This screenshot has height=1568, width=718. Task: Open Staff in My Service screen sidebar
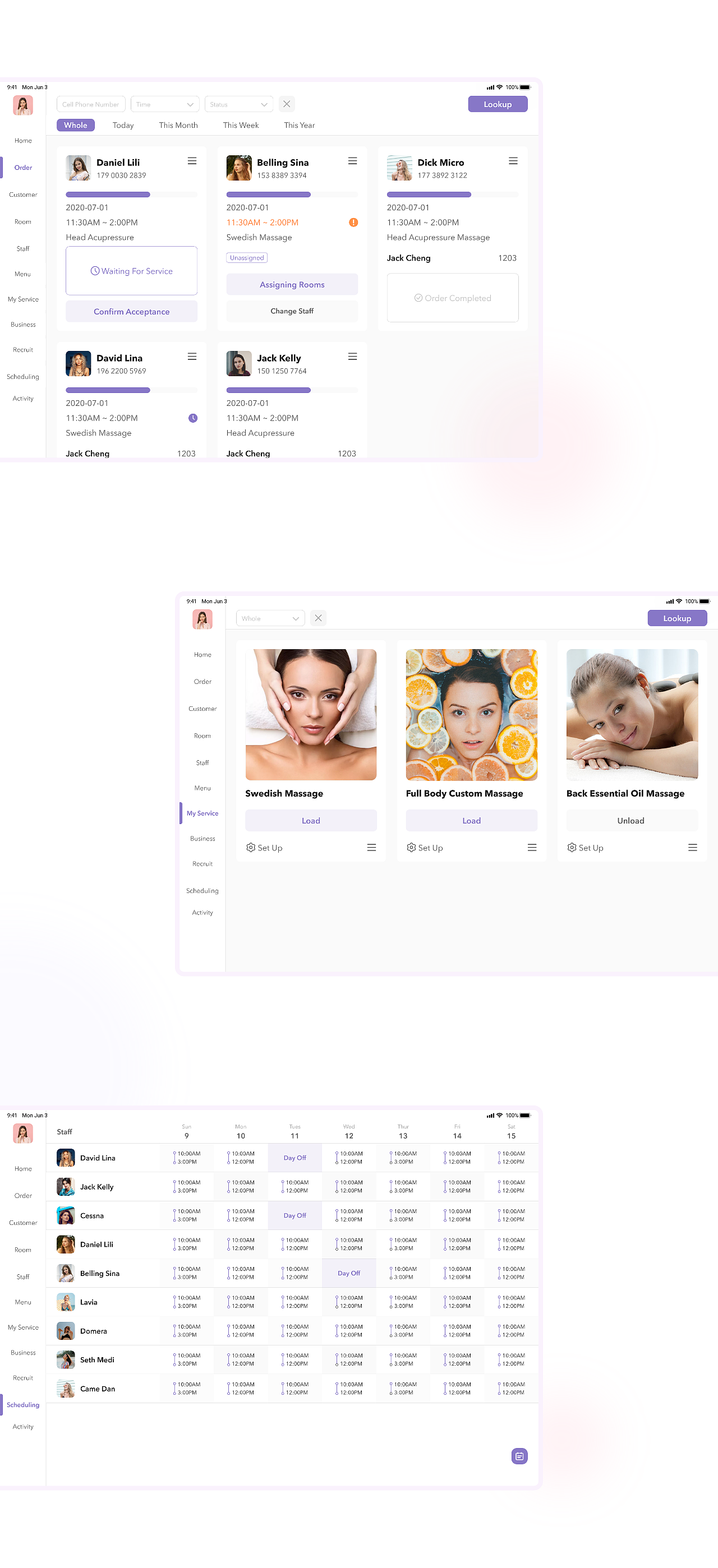[203, 762]
